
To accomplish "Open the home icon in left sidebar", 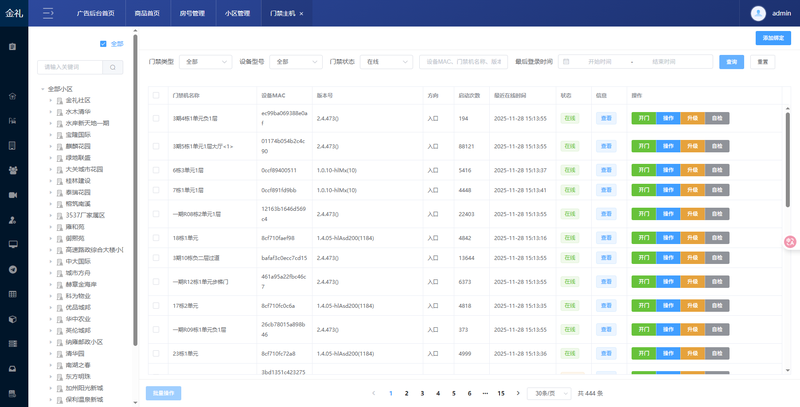I will point(13,96).
